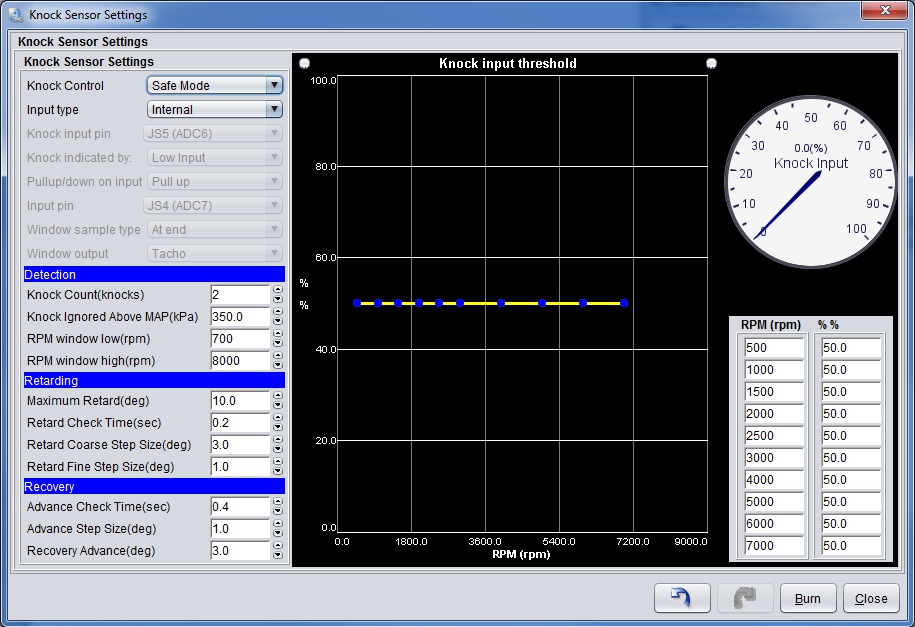Click the spinner beside RPM window high
915x627 pixels.
[x=277, y=361]
